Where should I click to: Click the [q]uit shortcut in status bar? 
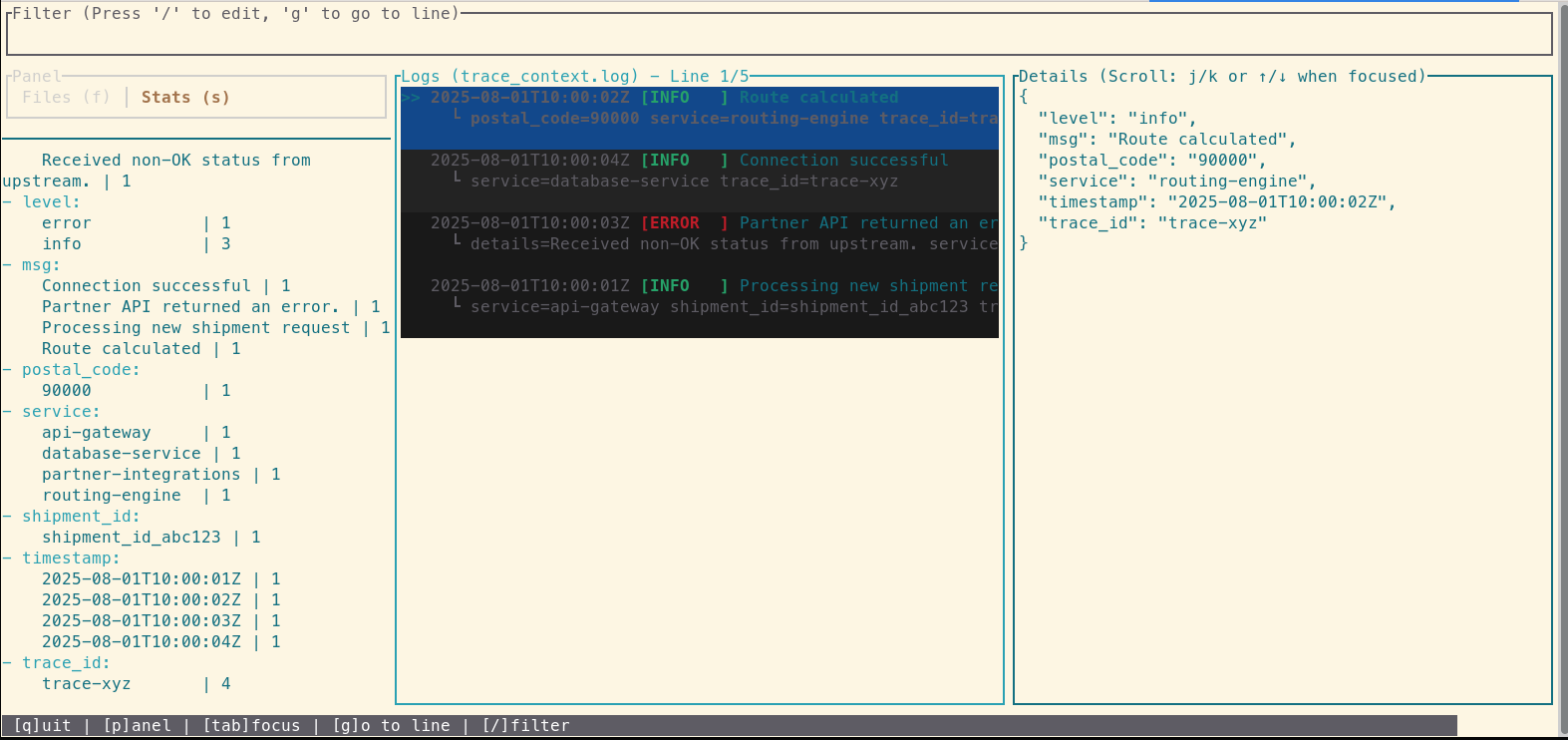42,725
